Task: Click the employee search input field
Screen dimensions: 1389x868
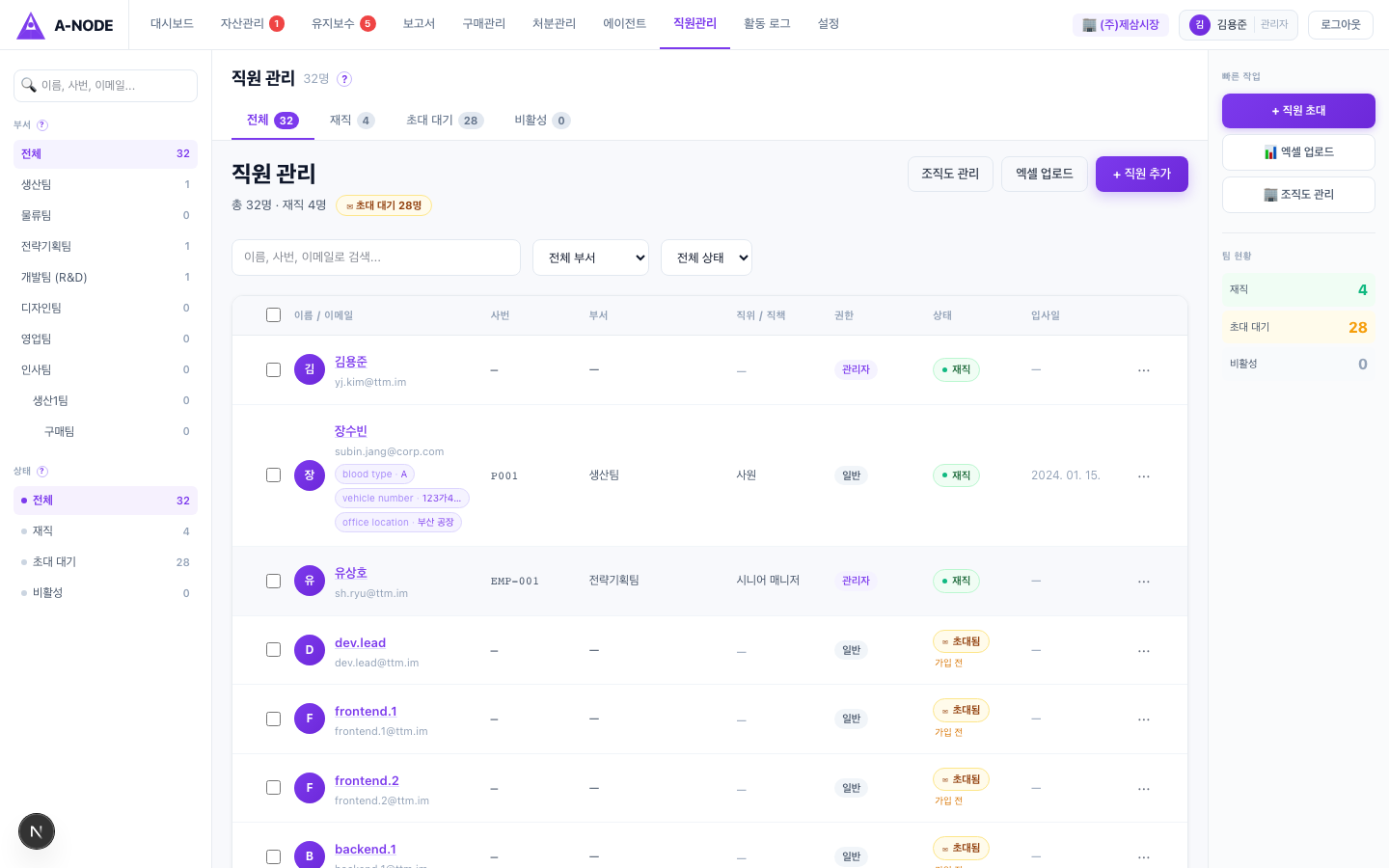Action: click(376, 258)
